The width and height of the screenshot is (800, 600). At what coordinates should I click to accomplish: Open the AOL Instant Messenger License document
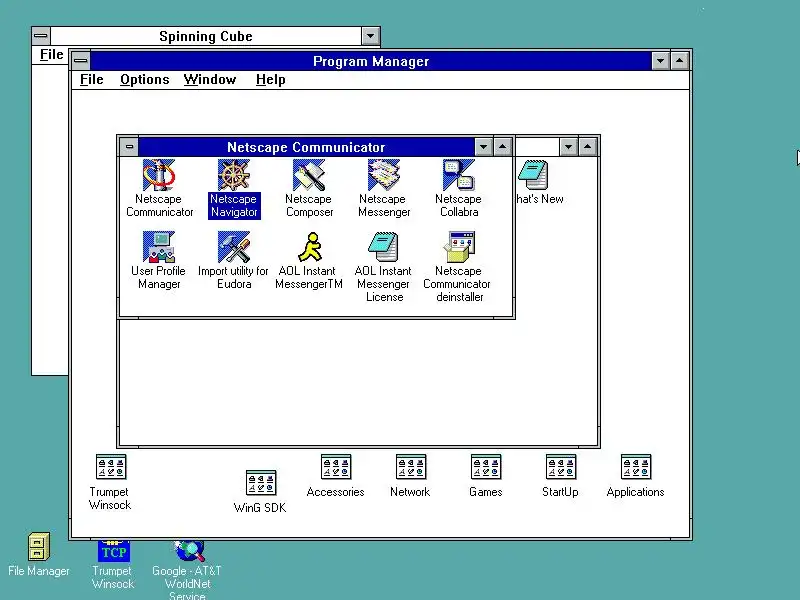[x=384, y=247]
